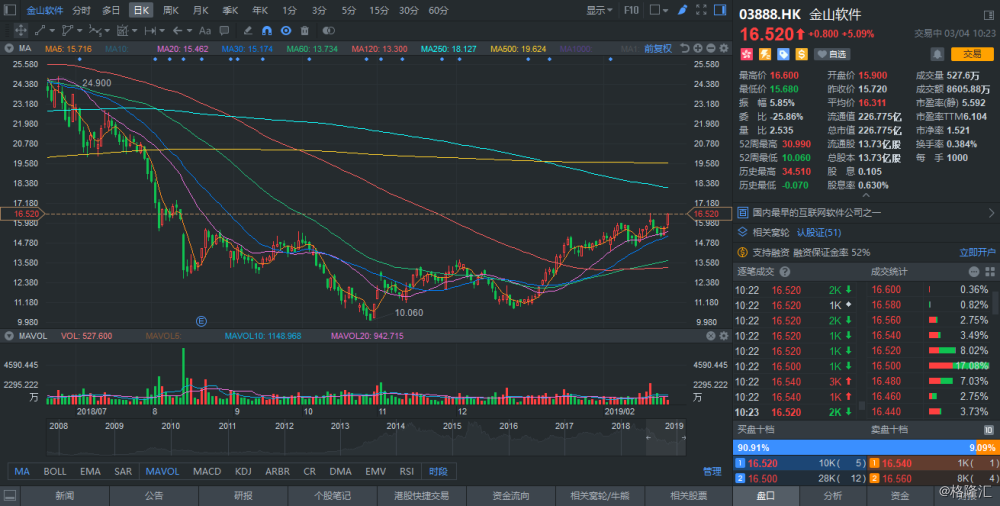Viewport: 1000px width, 506px height.
Task: Toggle the 自选 watchlist heart button
Action: 832,54
